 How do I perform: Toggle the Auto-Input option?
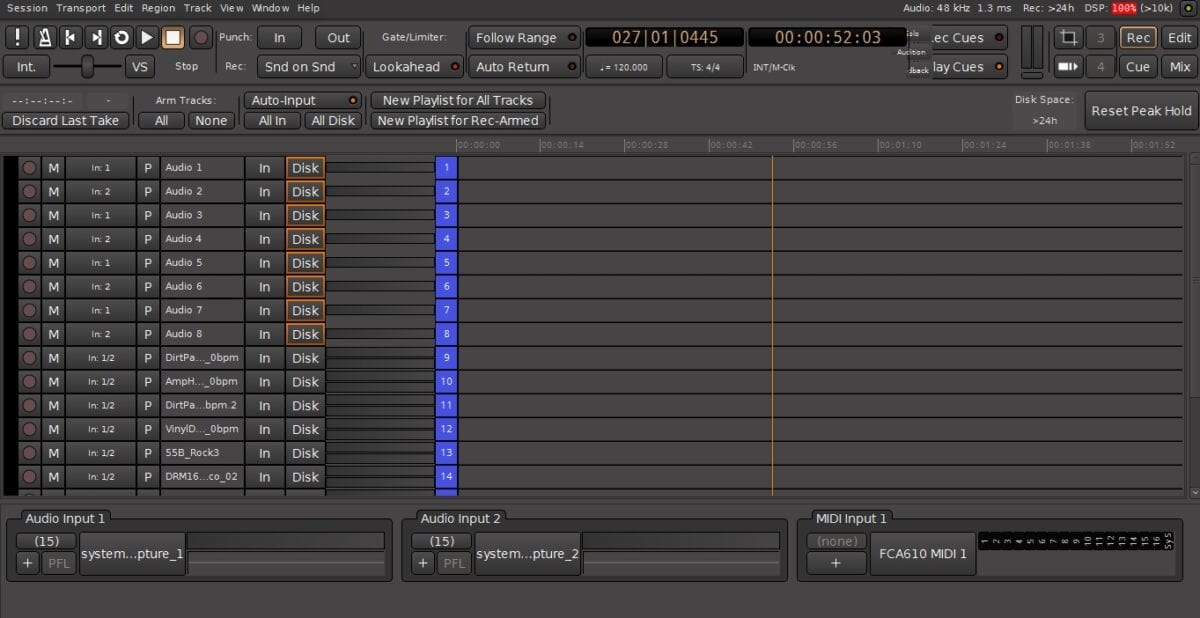[x=302, y=100]
